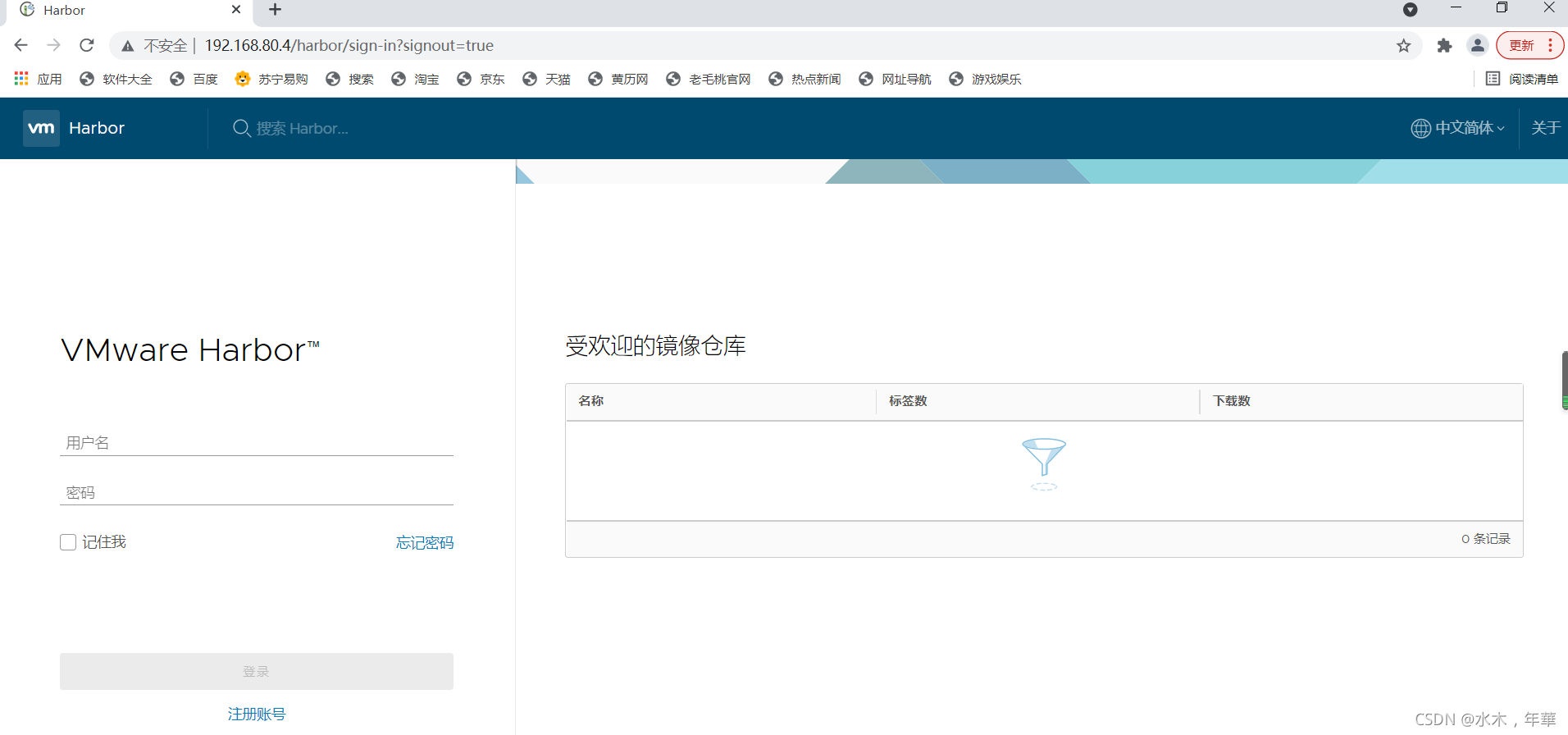Open the 百度 bookmark

[x=194, y=79]
